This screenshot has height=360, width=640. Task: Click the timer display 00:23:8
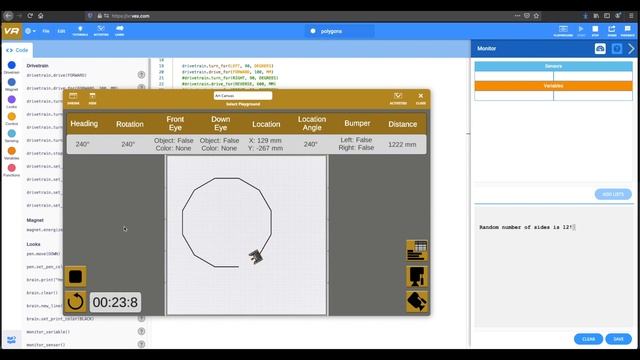coord(115,302)
